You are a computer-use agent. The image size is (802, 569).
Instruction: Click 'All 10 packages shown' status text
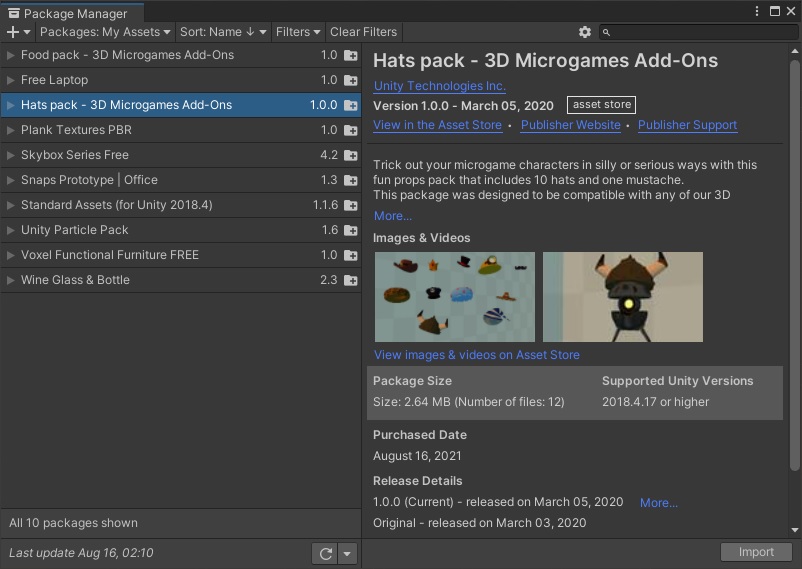click(73, 523)
